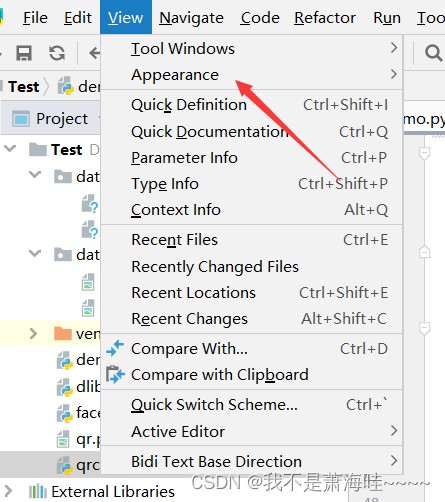This screenshot has height=502, width=445.
Task: Click the Back navigation arrow icon
Action: (95, 53)
